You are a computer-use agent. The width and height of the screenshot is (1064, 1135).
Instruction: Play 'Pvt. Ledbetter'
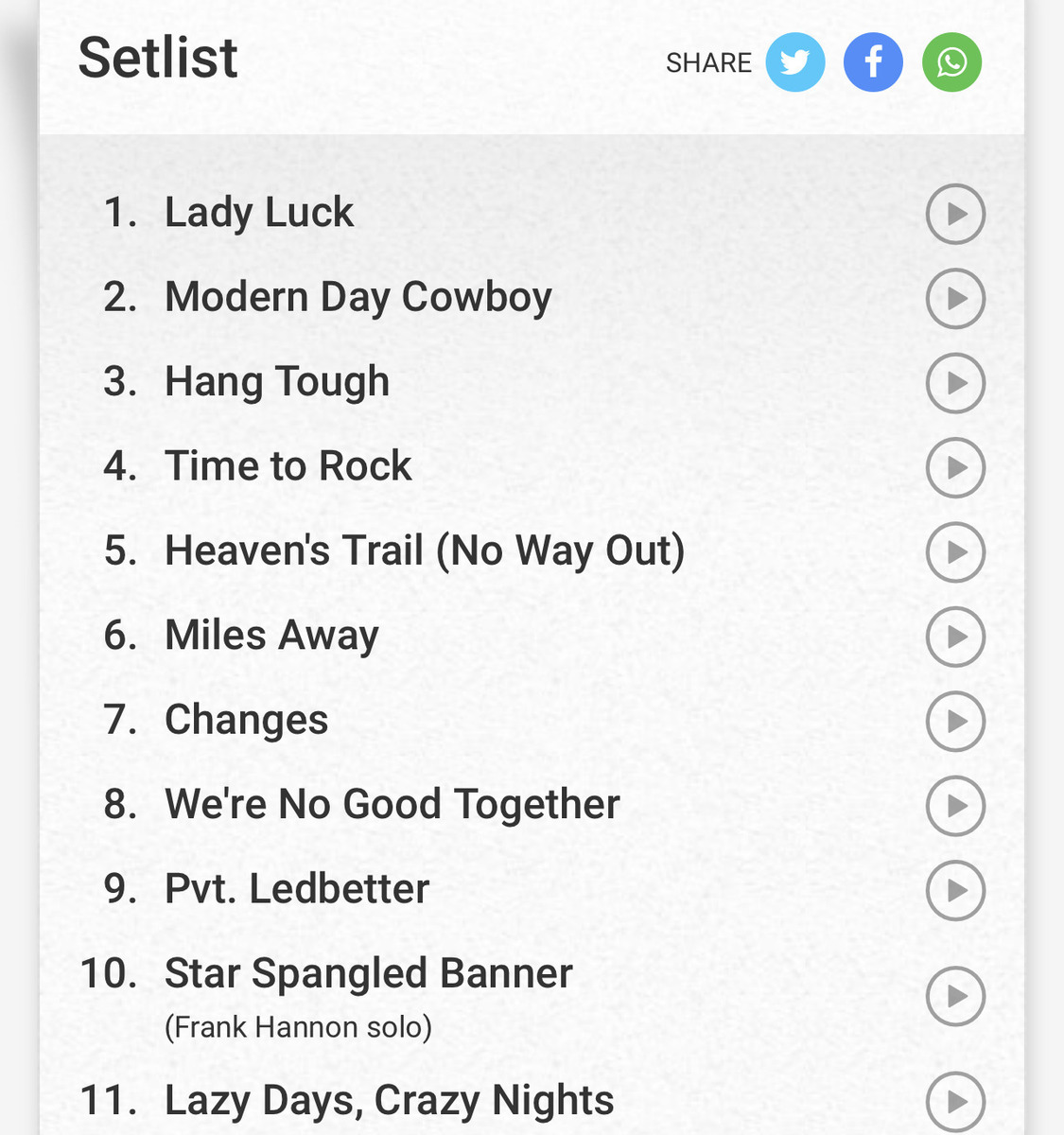click(954, 890)
